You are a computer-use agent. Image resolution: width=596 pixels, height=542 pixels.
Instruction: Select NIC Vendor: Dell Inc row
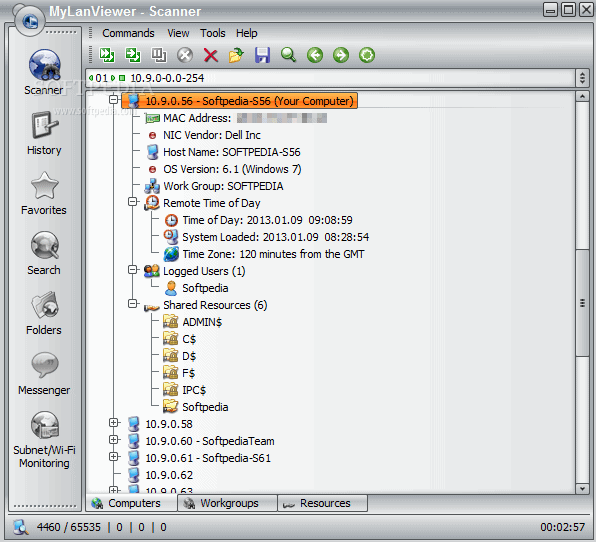[204, 135]
